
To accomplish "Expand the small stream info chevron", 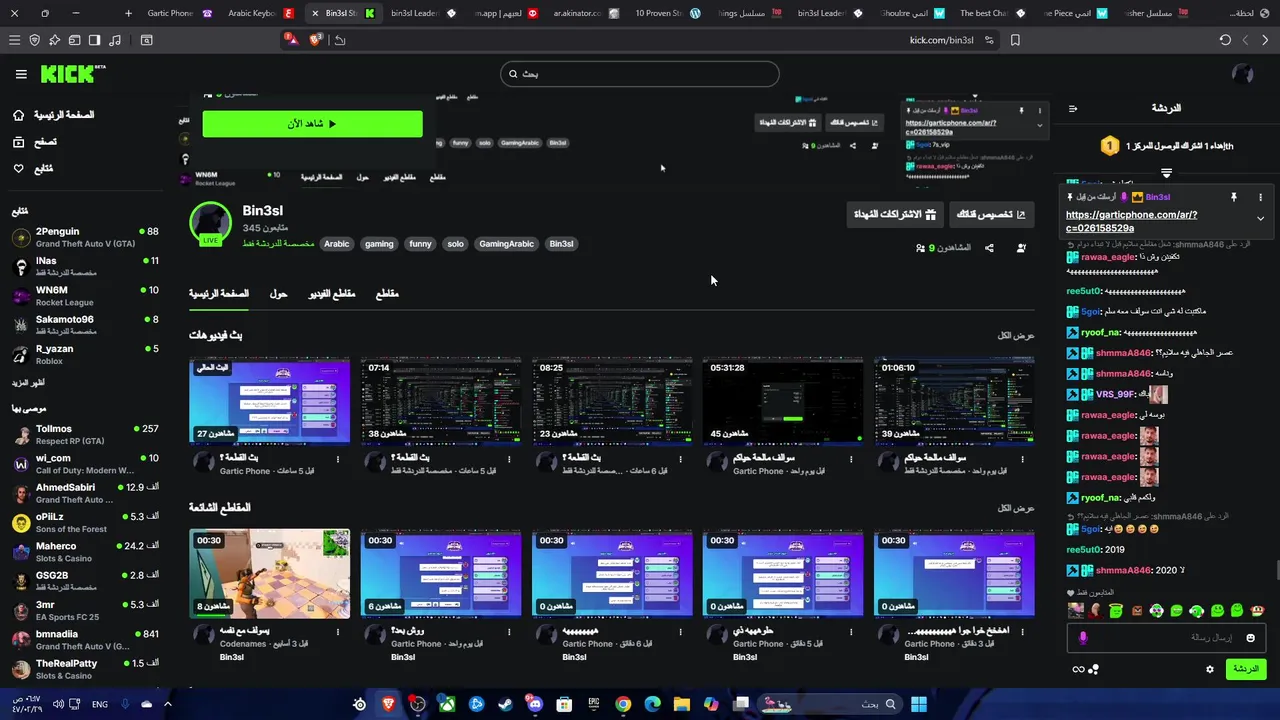I will [x=1039, y=125].
